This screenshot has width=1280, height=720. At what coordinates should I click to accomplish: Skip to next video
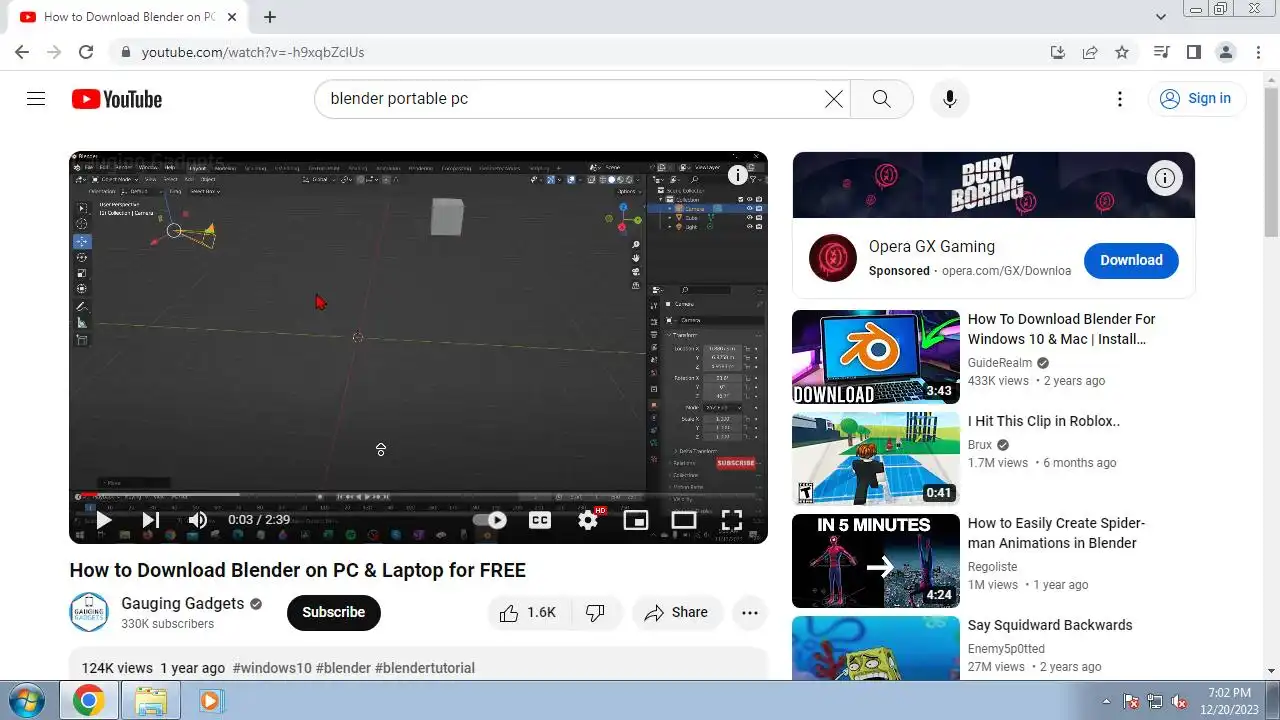click(151, 520)
